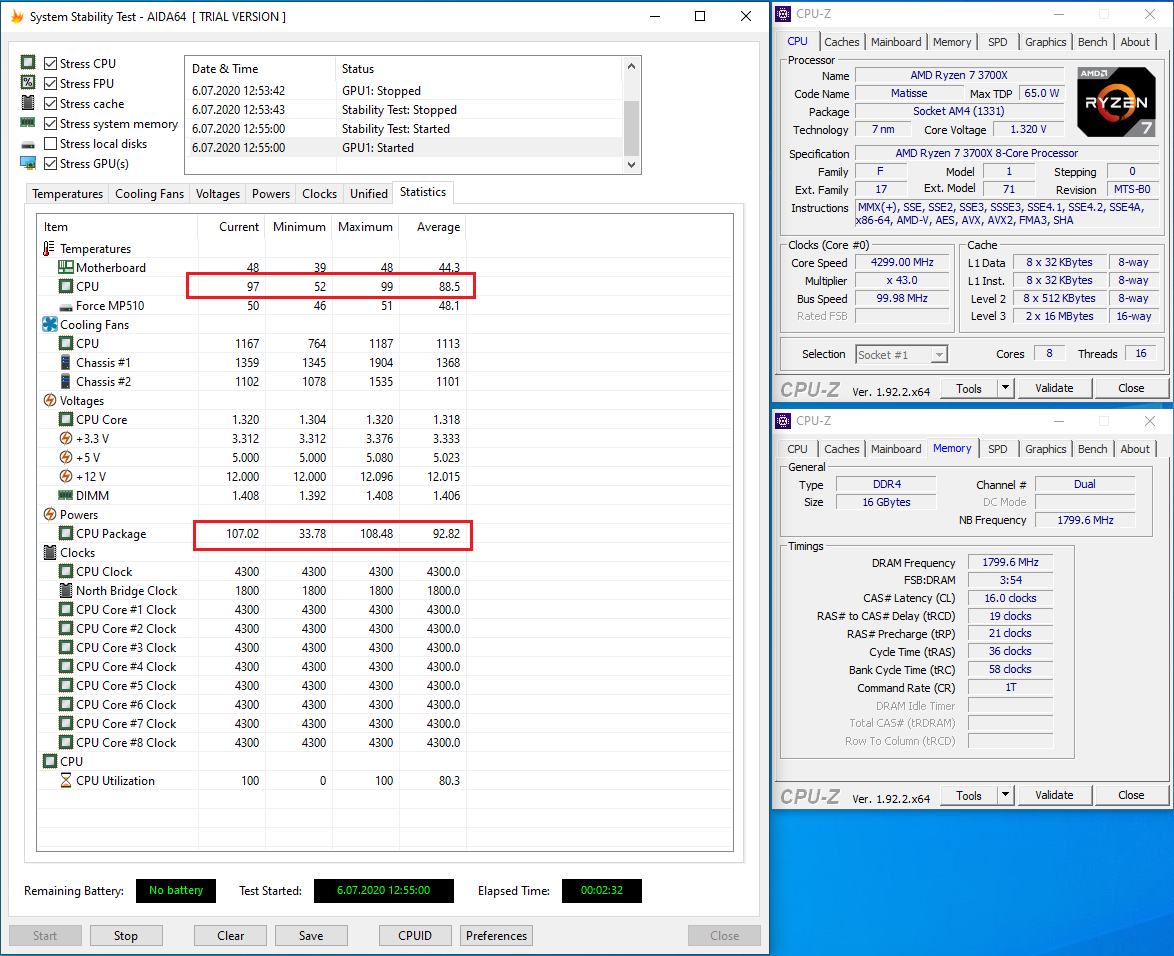
Task: Click the Temperatures thermometer icon
Action: [49, 249]
